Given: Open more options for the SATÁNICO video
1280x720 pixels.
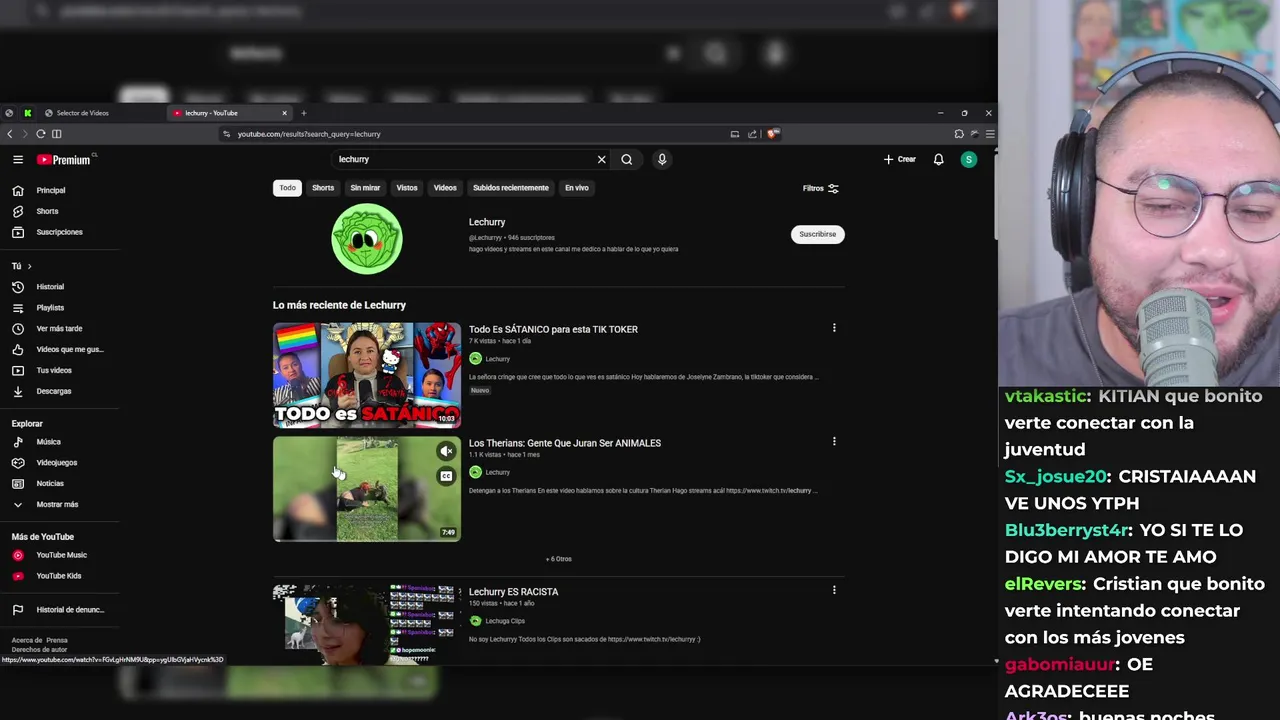Looking at the screenshot, I should click(834, 328).
